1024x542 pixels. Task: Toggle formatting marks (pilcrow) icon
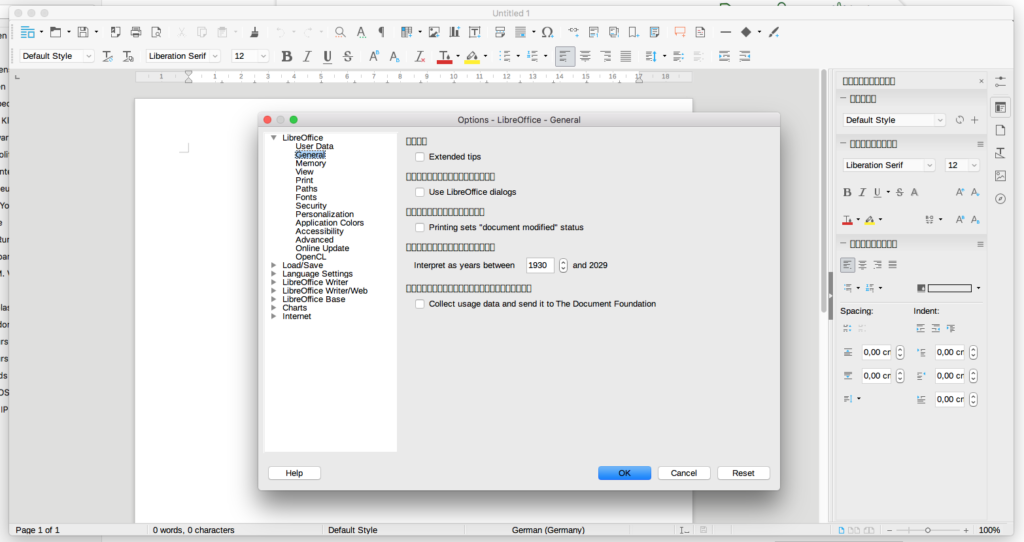381,32
